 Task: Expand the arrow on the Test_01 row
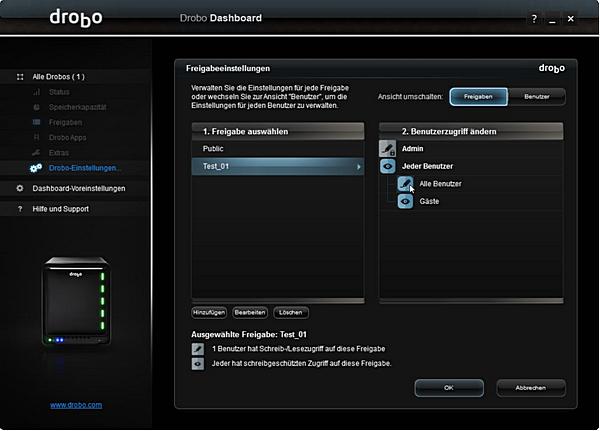(359, 167)
